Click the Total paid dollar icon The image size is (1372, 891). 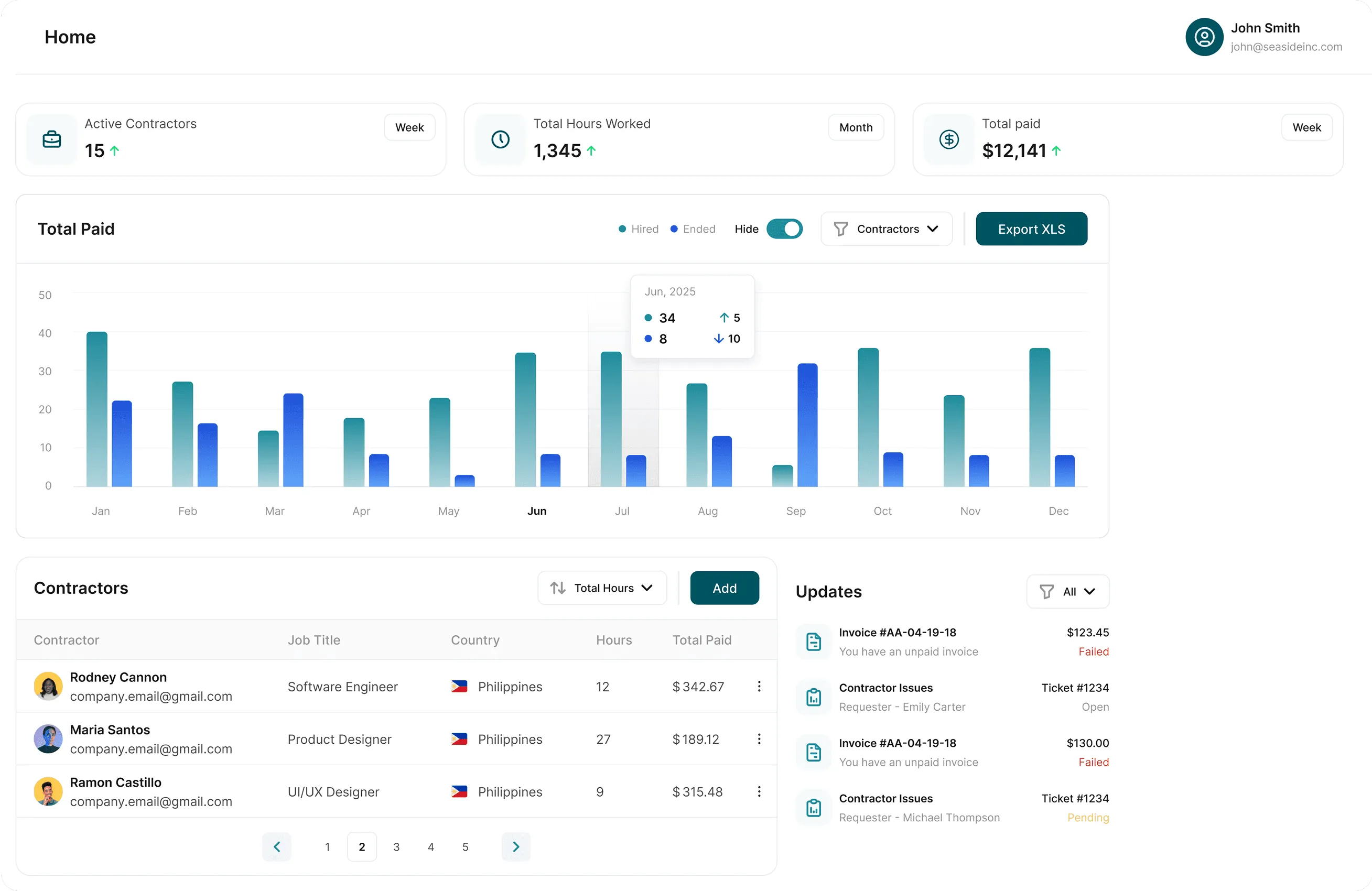point(949,139)
